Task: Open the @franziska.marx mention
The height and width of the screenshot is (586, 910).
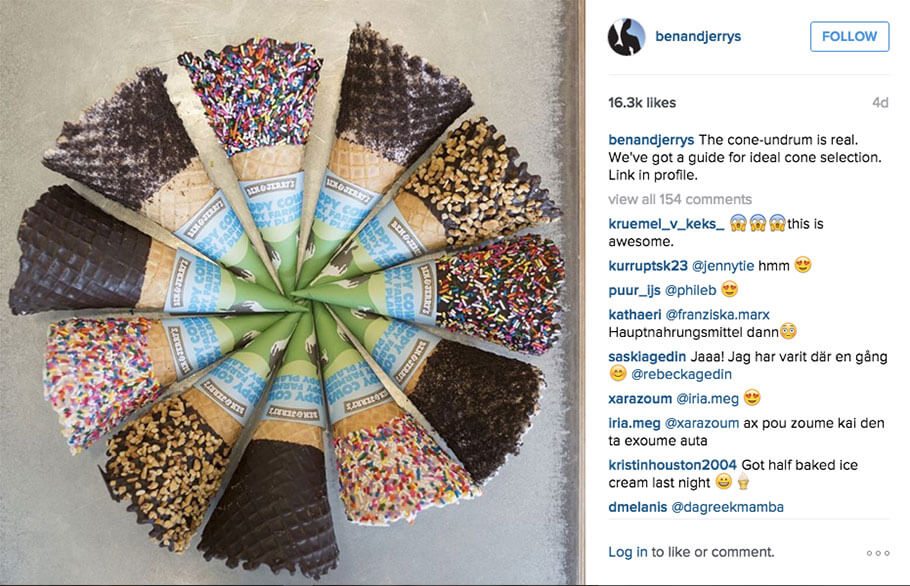Action: pyautogui.click(x=717, y=314)
